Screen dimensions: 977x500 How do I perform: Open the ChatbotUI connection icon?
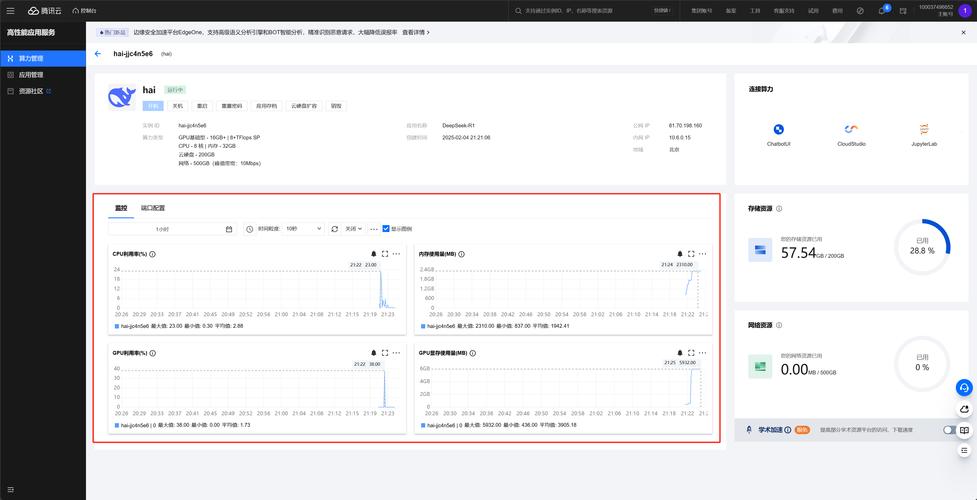point(778,130)
